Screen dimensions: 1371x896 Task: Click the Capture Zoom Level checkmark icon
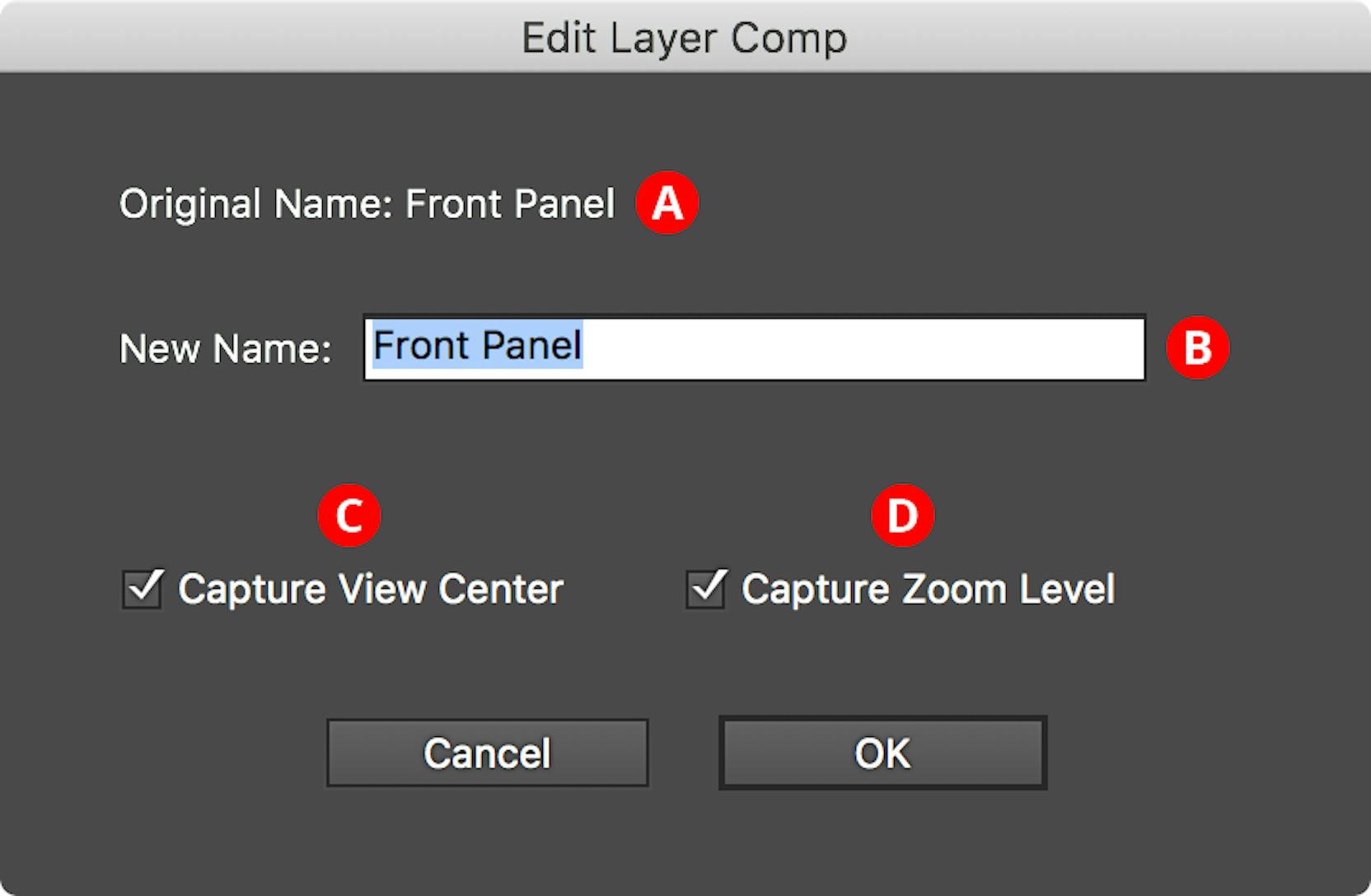[704, 588]
